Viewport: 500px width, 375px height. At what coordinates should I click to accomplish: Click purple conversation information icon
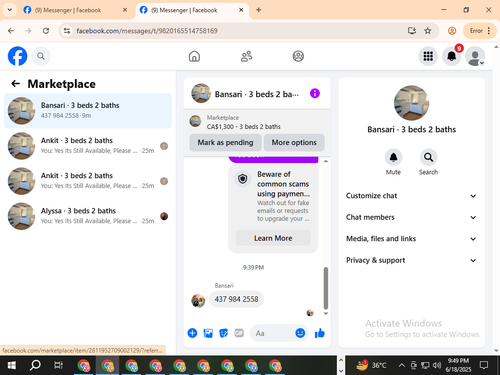point(315,93)
